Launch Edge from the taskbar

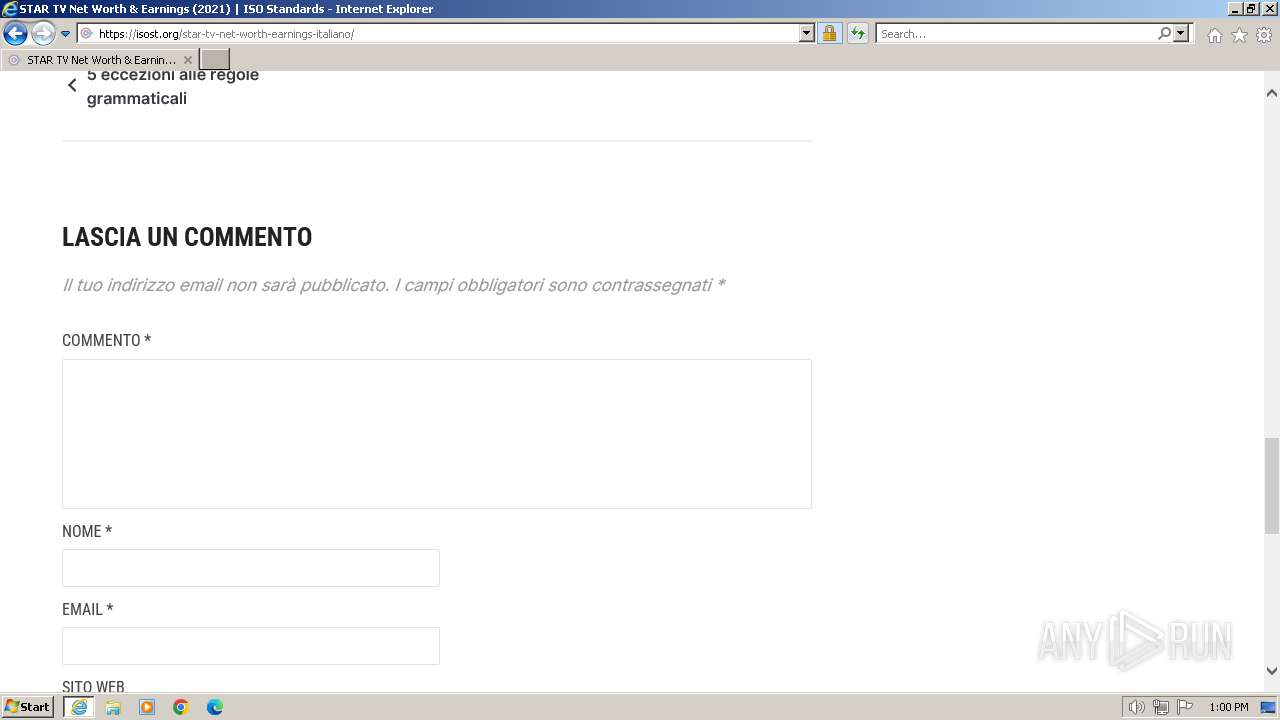(x=215, y=707)
